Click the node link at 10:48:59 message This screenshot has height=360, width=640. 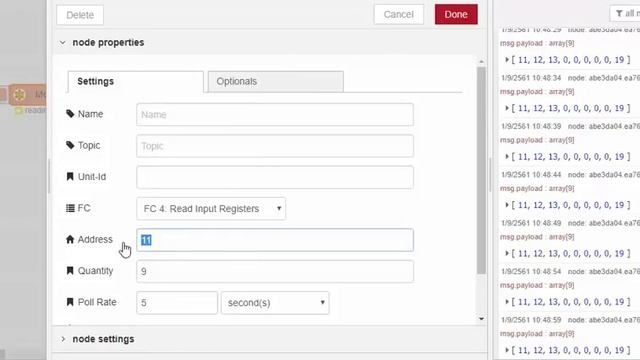tap(604, 320)
